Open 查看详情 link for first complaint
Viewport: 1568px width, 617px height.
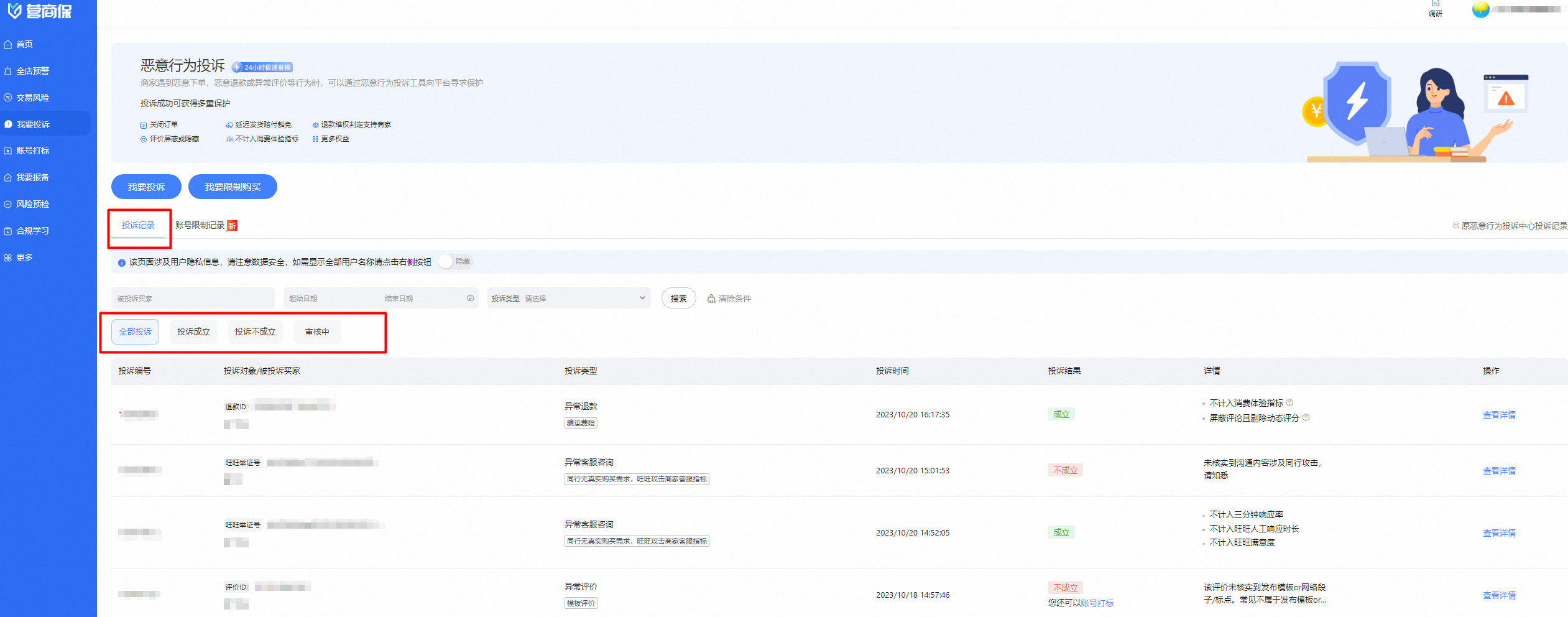pos(1499,415)
